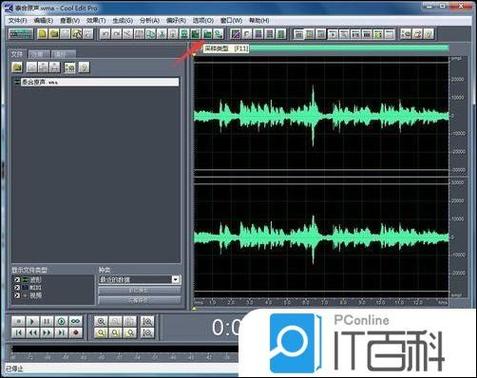
Task: Open the 效果(T) menu
Action: 96,20
